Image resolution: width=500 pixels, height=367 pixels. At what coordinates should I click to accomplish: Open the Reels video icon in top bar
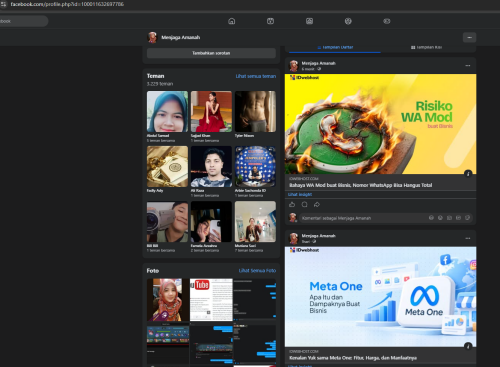270,21
